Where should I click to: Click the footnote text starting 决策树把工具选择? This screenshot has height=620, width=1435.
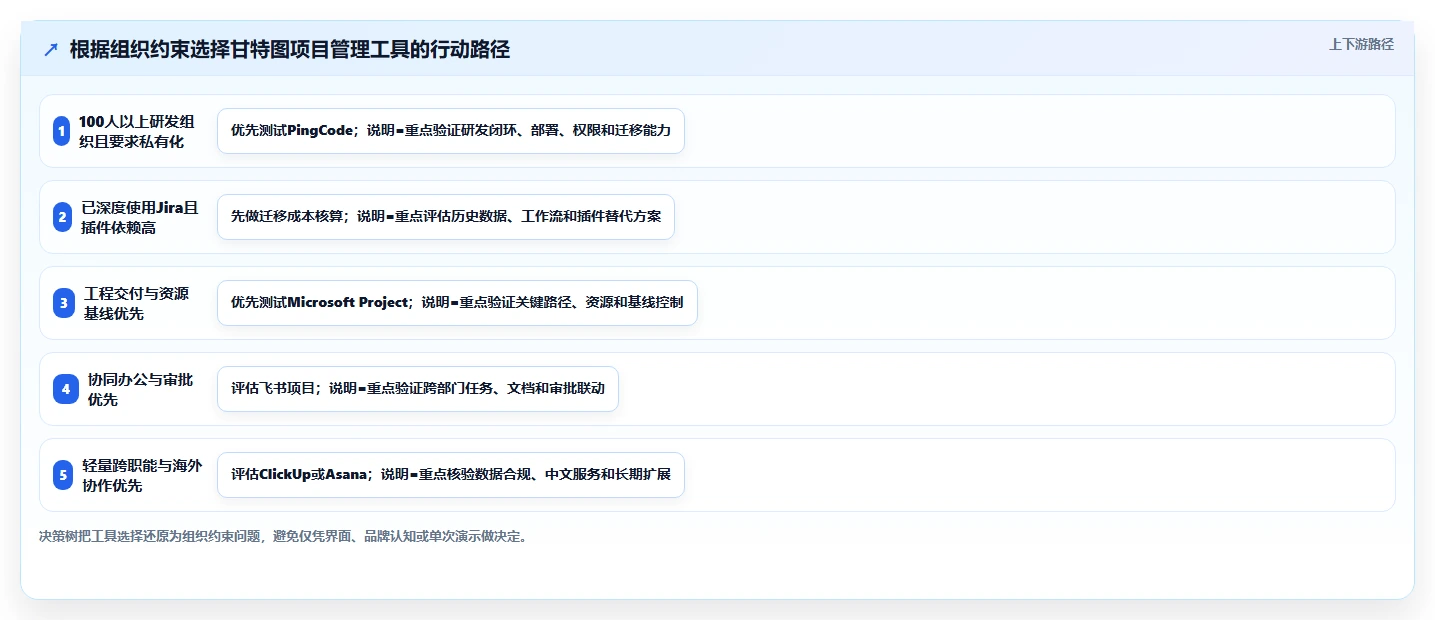(x=282, y=536)
